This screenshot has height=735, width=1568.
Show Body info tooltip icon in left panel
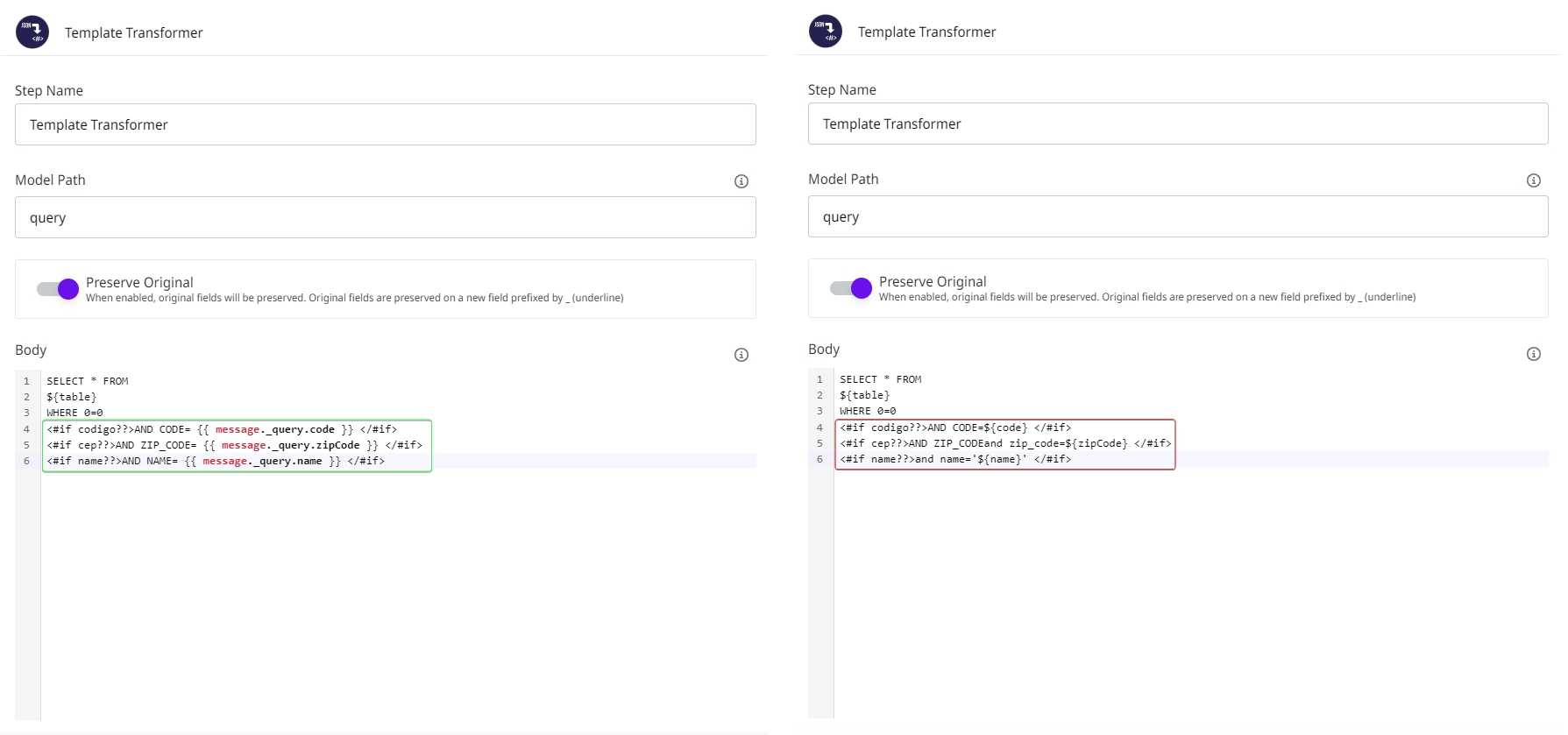coord(741,355)
